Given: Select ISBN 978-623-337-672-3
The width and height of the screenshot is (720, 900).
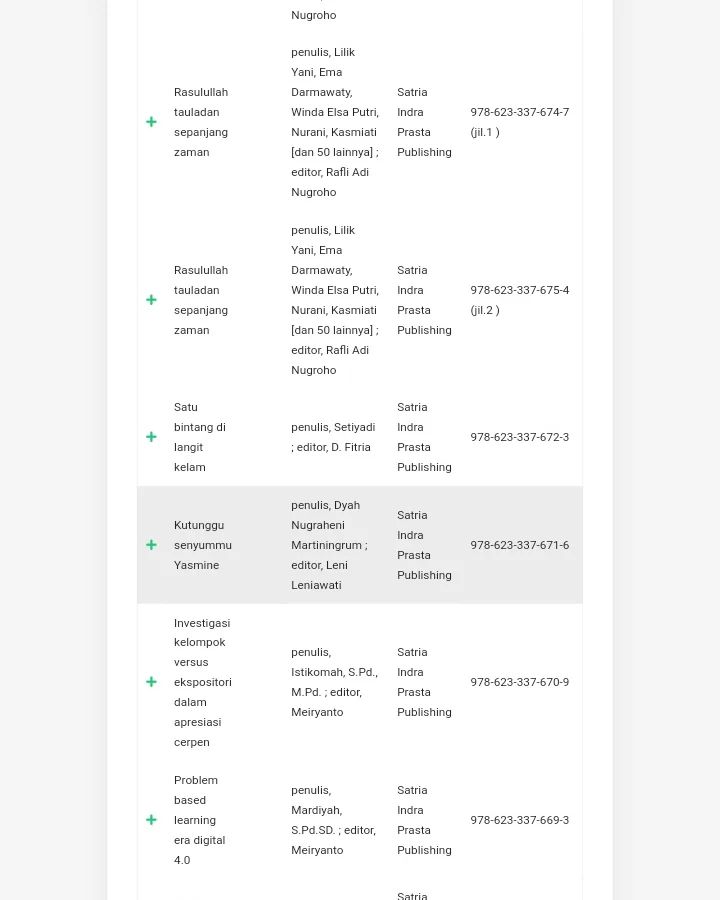Looking at the screenshot, I should point(519,437).
